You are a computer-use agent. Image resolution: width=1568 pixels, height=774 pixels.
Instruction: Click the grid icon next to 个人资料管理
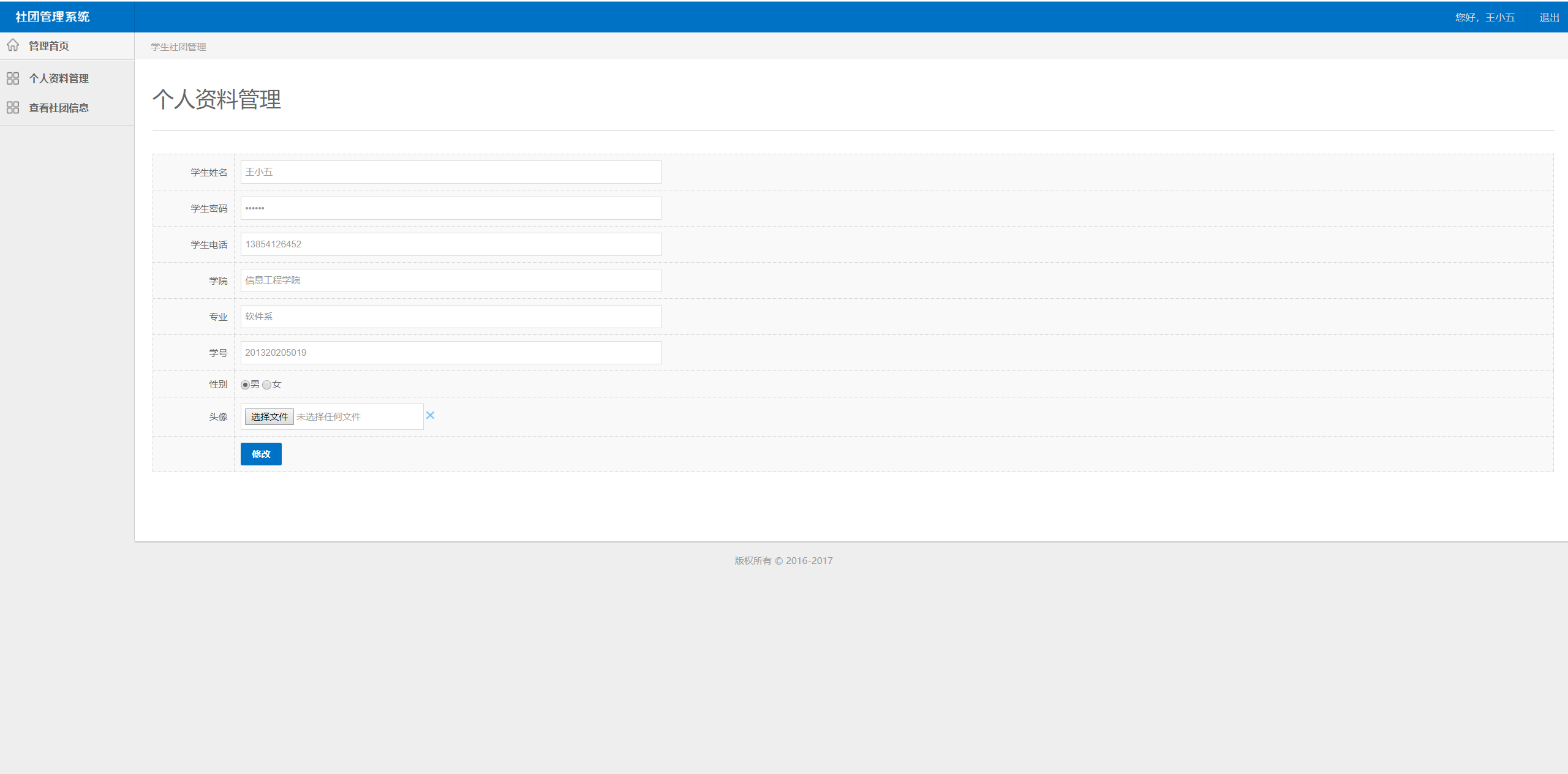pos(13,78)
